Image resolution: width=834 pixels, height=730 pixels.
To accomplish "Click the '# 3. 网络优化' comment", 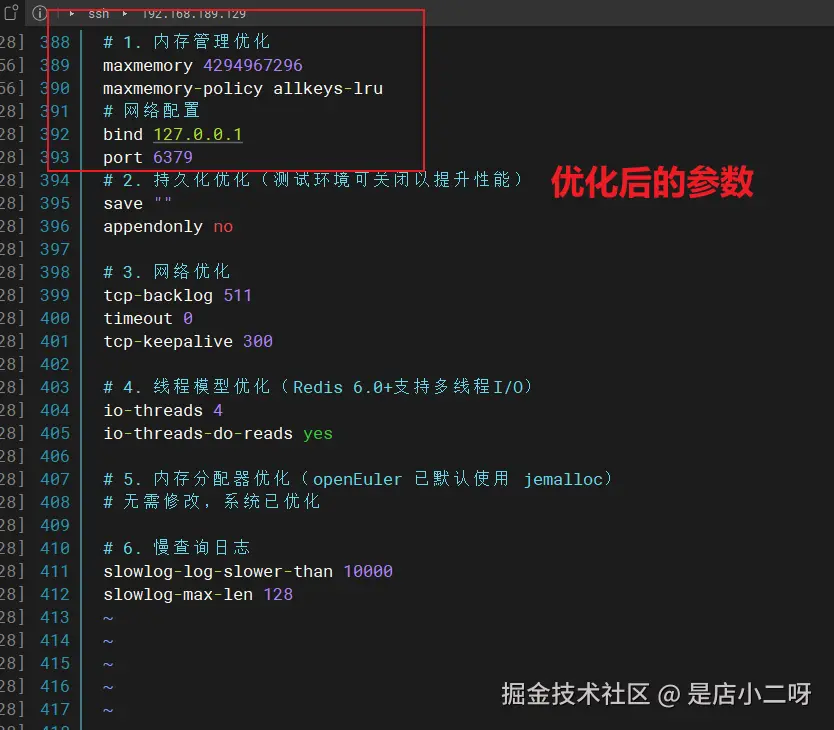I will click(x=166, y=272).
